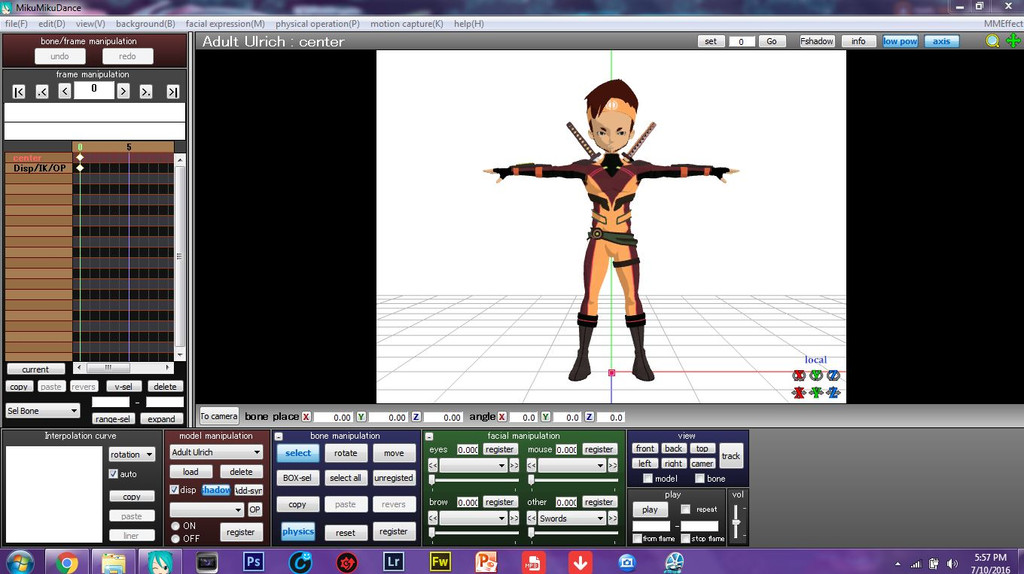Click the front view button
Image resolution: width=1024 pixels, height=574 pixels.
click(645, 449)
